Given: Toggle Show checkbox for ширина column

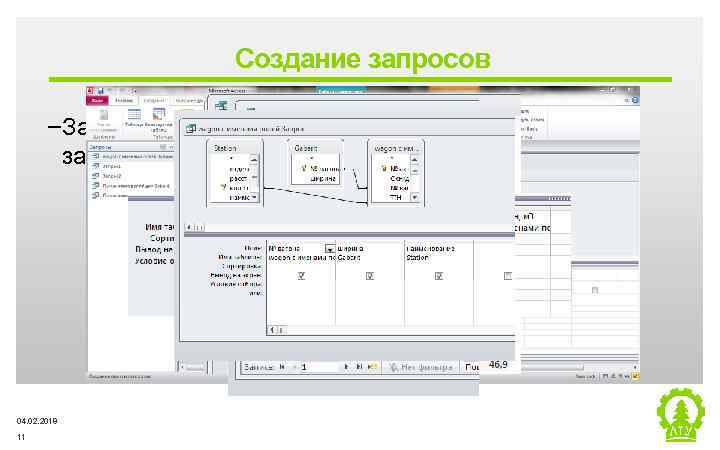Looking at the screenshot, I should tap(370, 276).
